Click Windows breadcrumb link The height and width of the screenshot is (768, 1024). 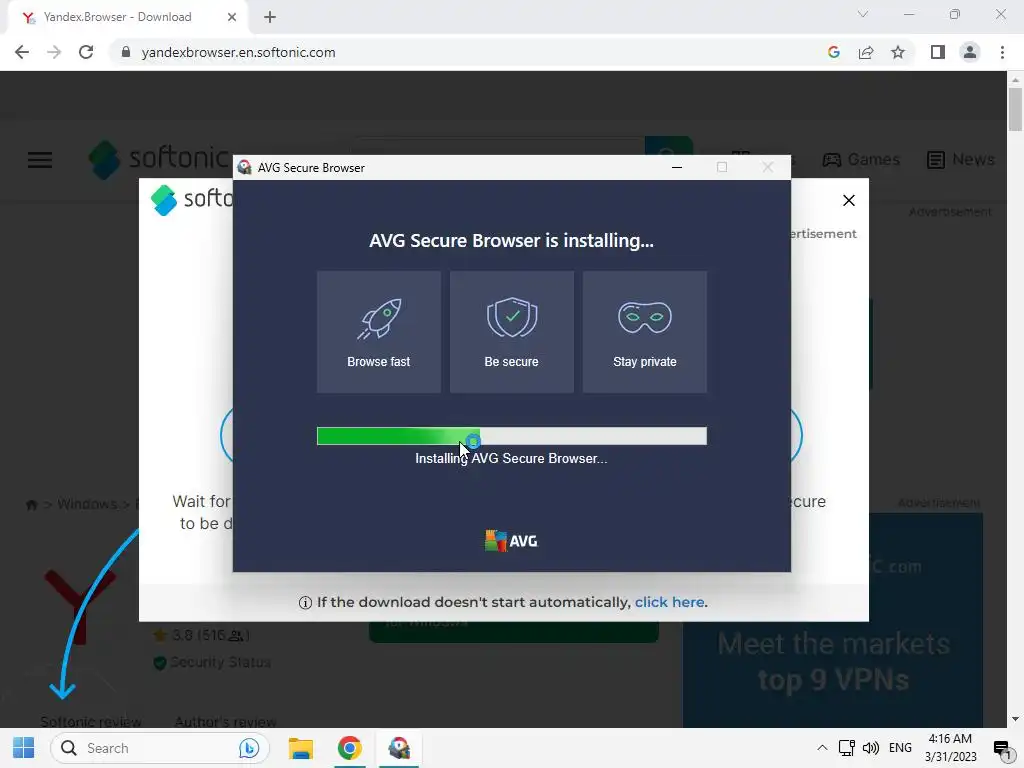point(87,504)
